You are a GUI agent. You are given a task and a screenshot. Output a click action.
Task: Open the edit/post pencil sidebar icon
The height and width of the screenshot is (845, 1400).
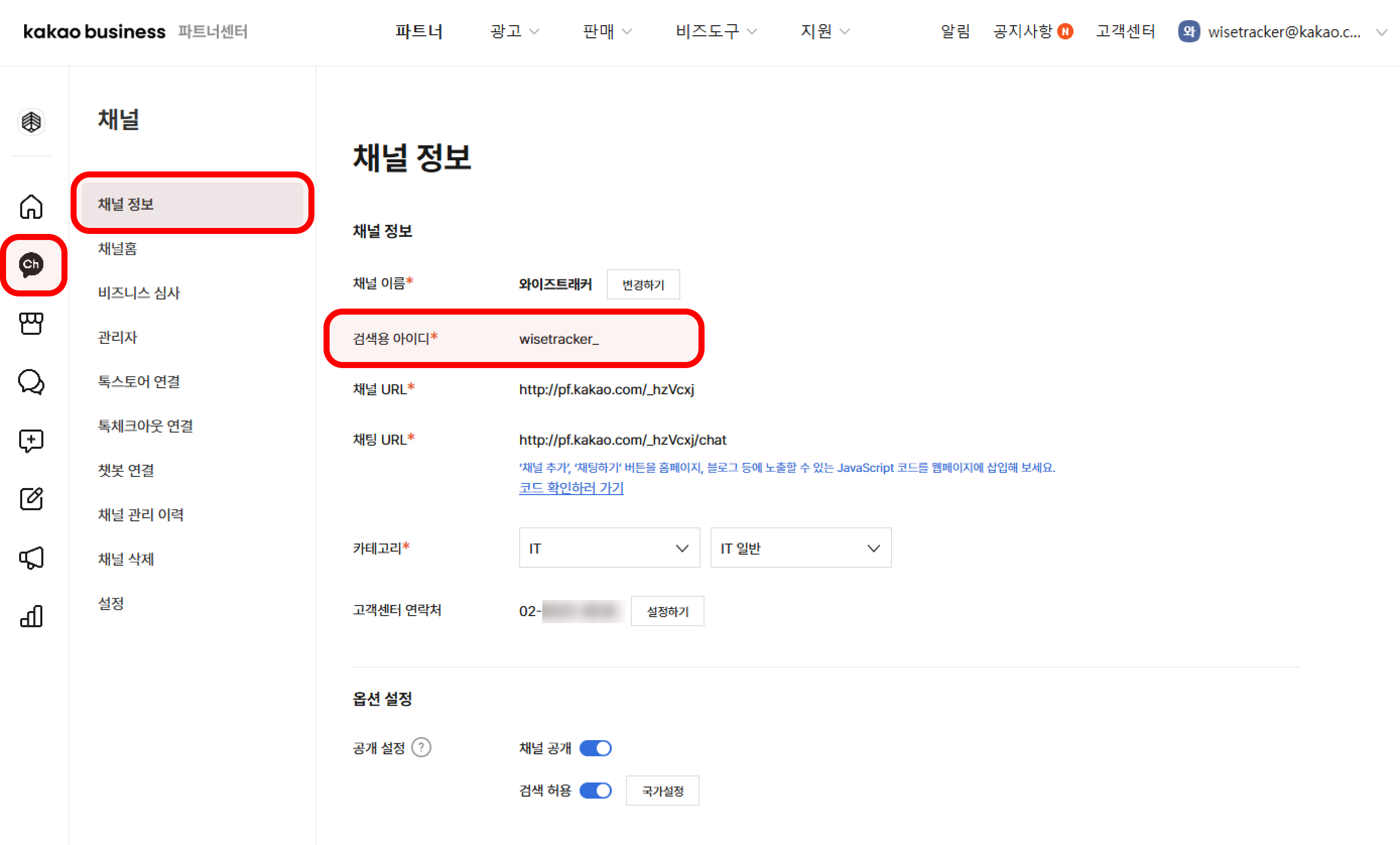[31, 499]
